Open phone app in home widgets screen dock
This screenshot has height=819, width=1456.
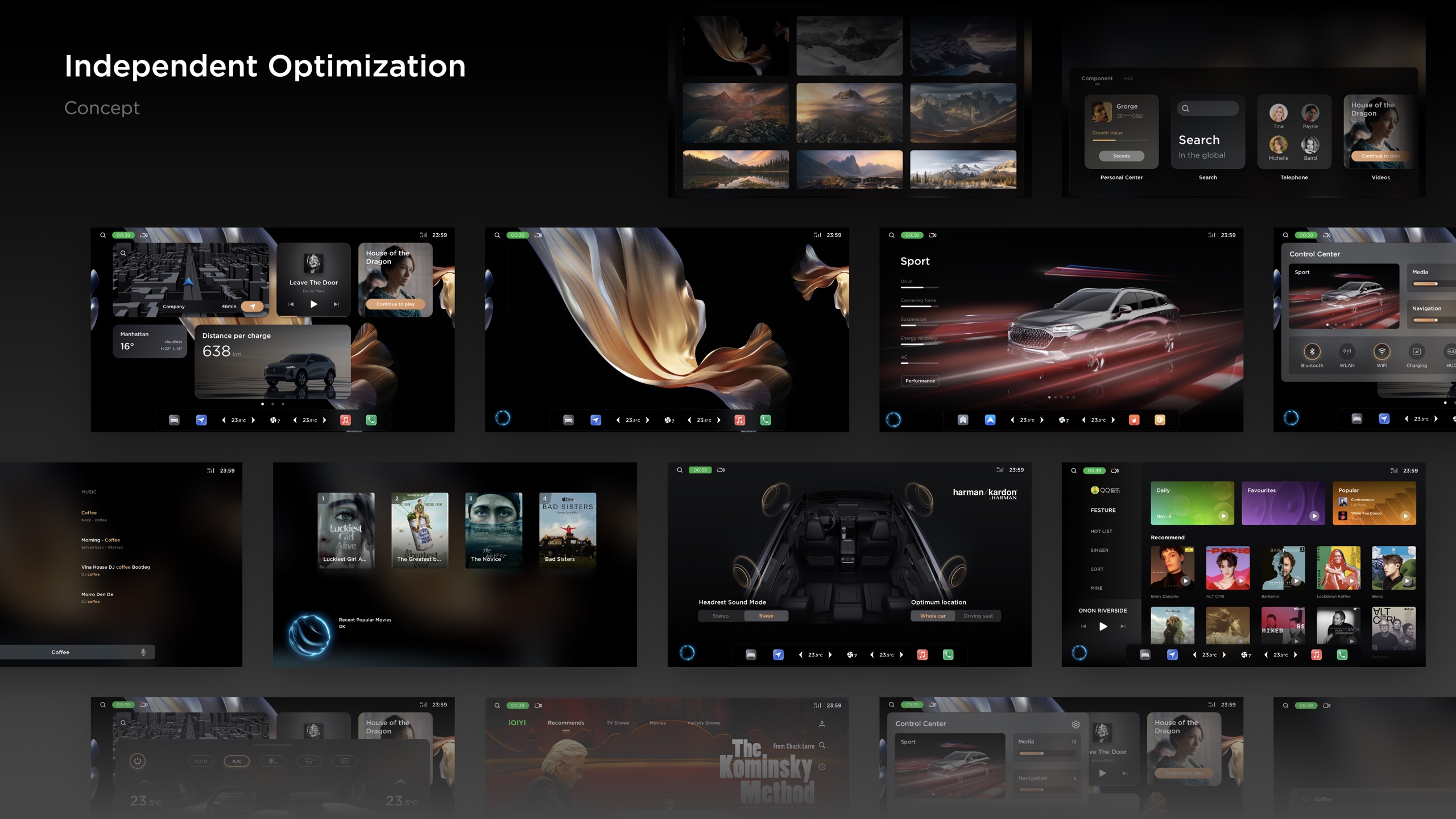click(x=371, y=420)
